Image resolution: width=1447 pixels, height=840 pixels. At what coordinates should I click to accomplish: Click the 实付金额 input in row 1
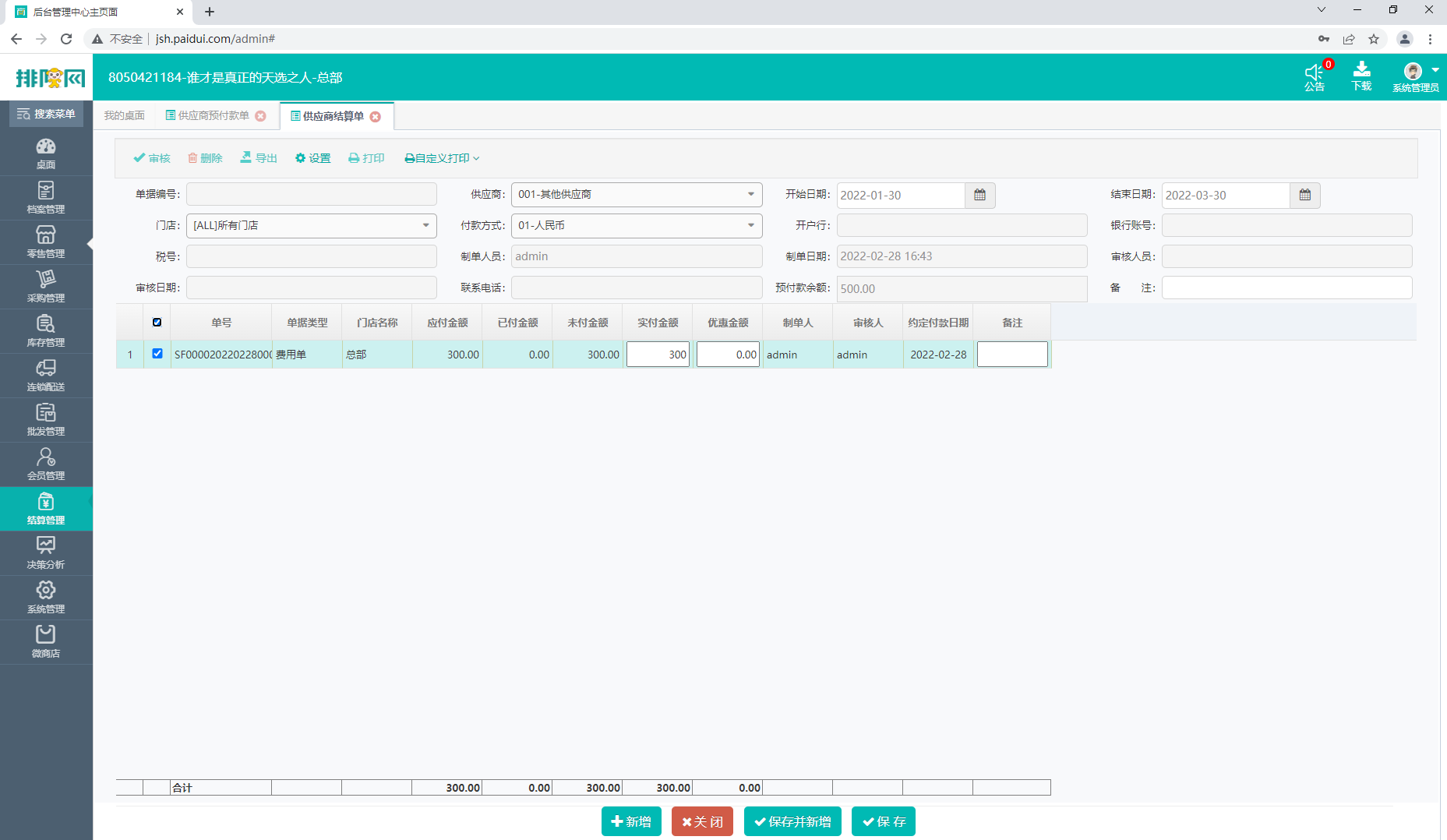click(658, 355)
